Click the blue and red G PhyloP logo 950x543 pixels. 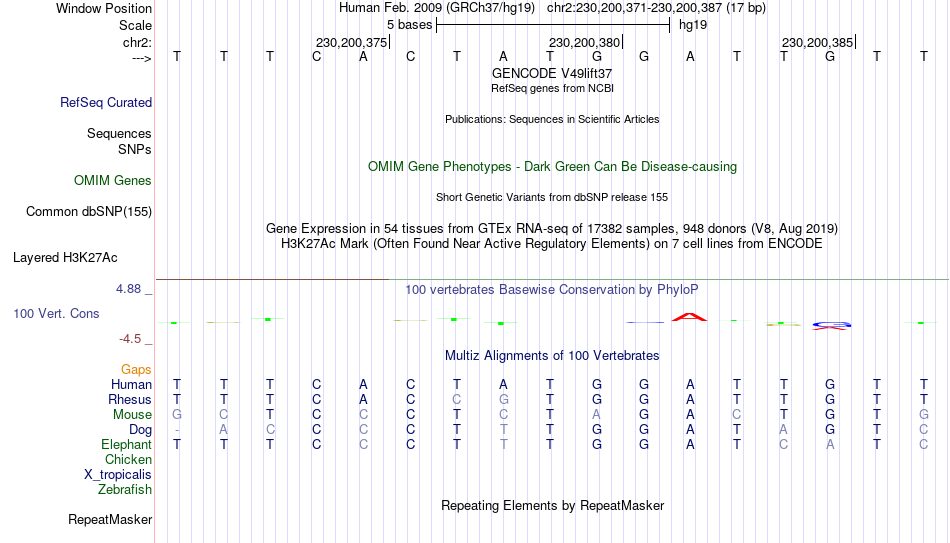tap(831, 325)
